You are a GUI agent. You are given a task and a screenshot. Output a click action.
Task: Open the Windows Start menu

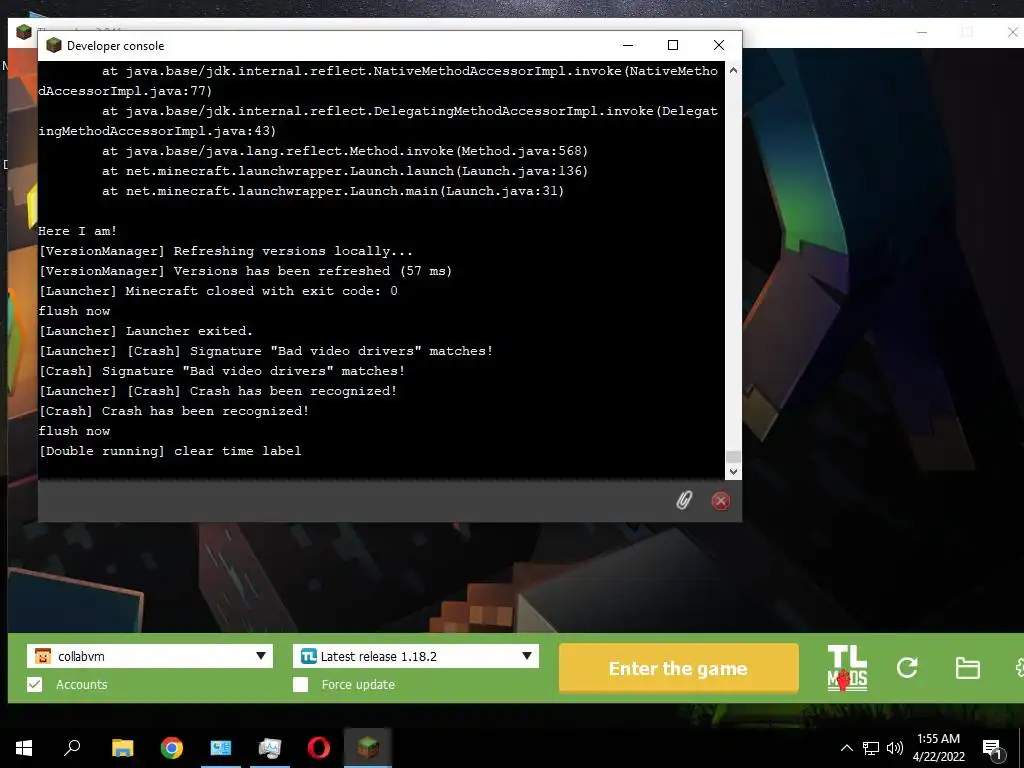24,748
